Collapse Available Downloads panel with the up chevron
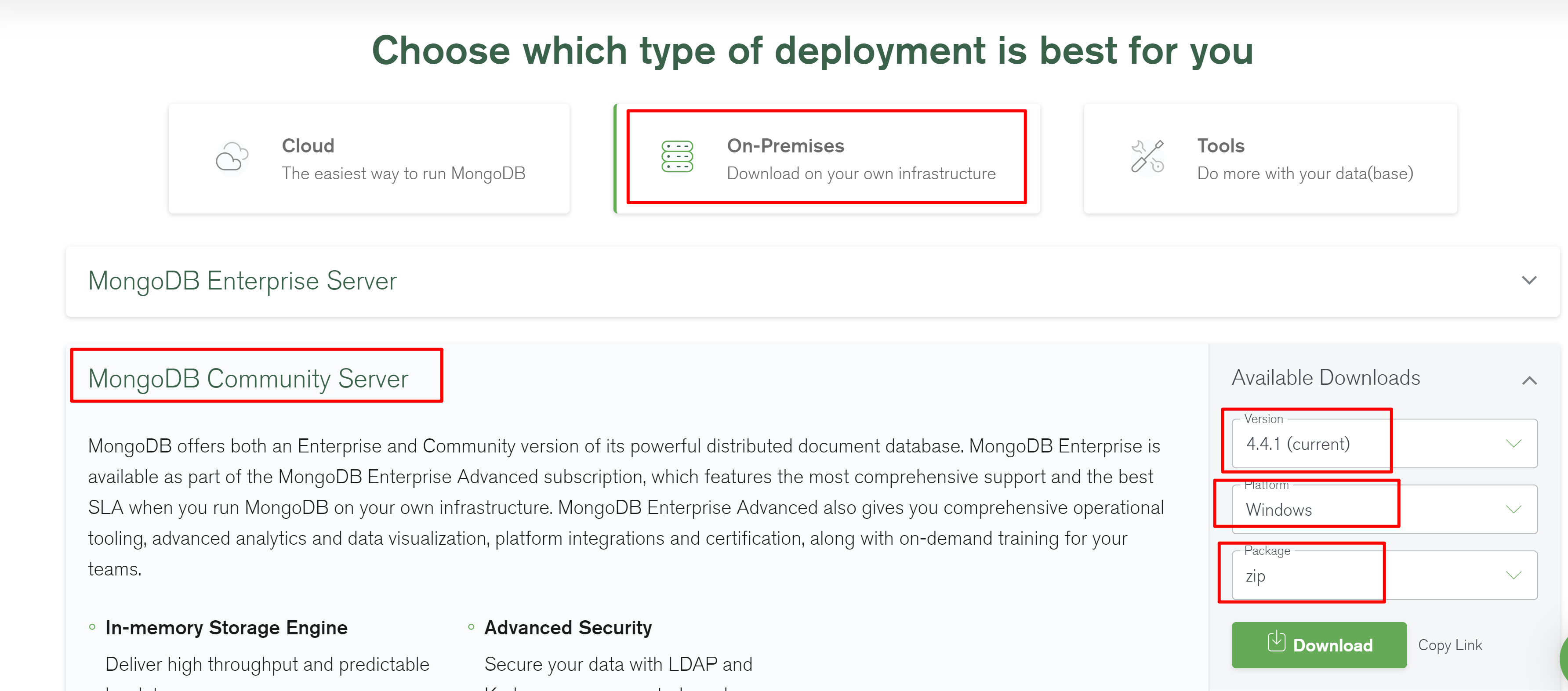1568x691 pixels. click(1529, 381)
